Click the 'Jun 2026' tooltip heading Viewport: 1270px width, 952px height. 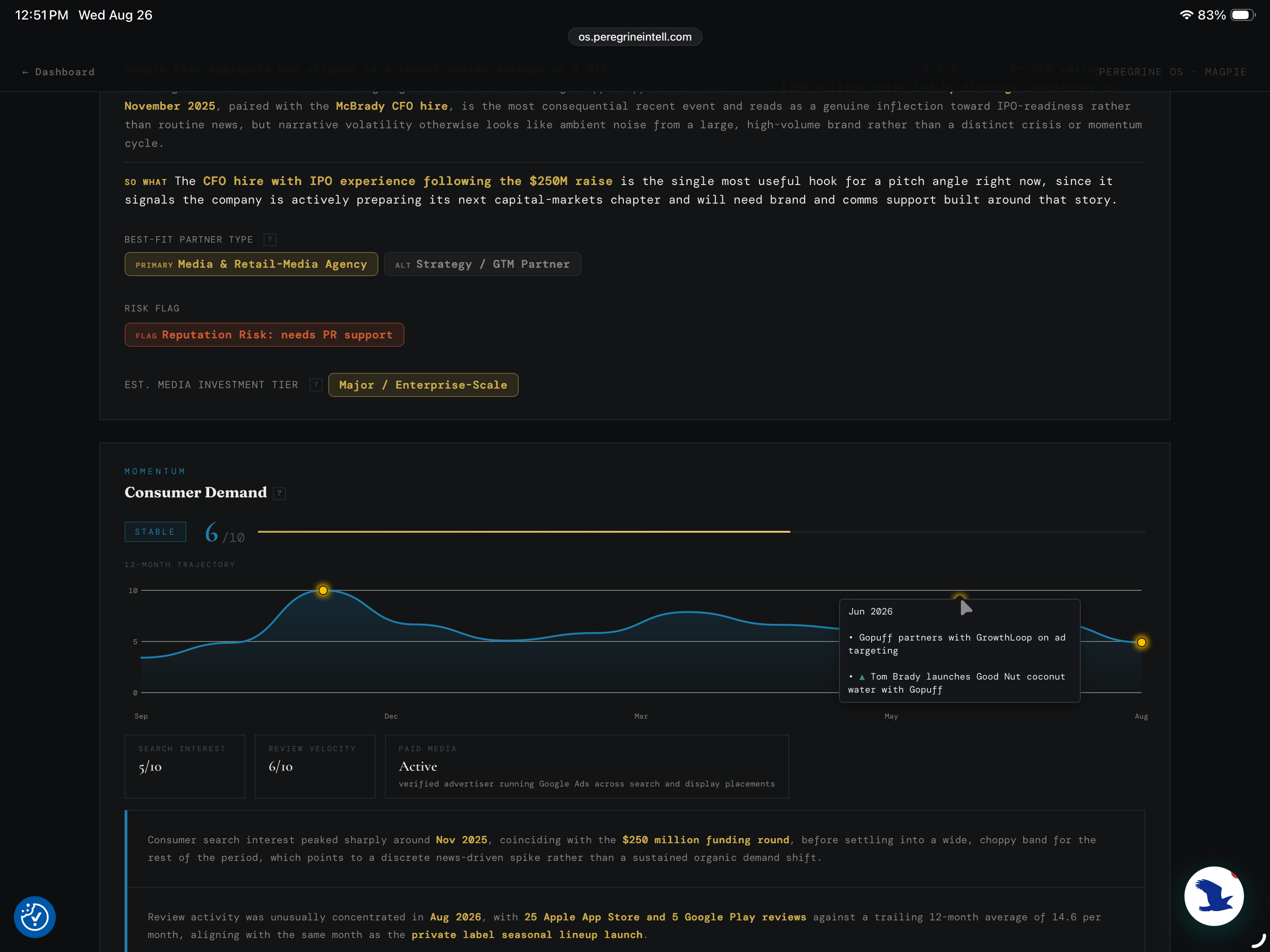tap(870, 612)
